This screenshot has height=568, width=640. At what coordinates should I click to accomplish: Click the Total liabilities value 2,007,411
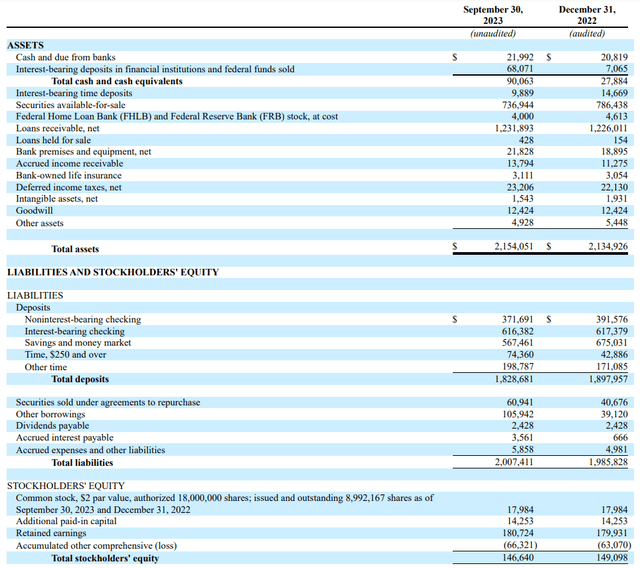coord(514,462)
